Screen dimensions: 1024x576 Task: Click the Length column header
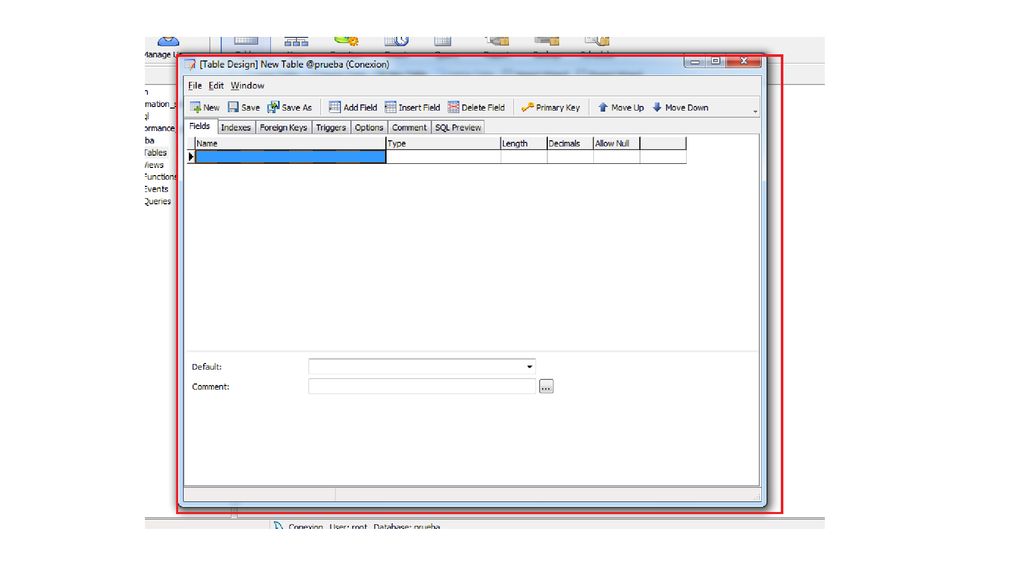(524, 143)
